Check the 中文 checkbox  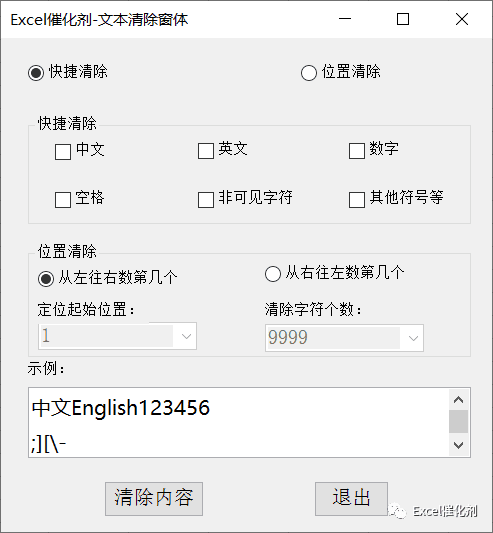coord(63,152)
